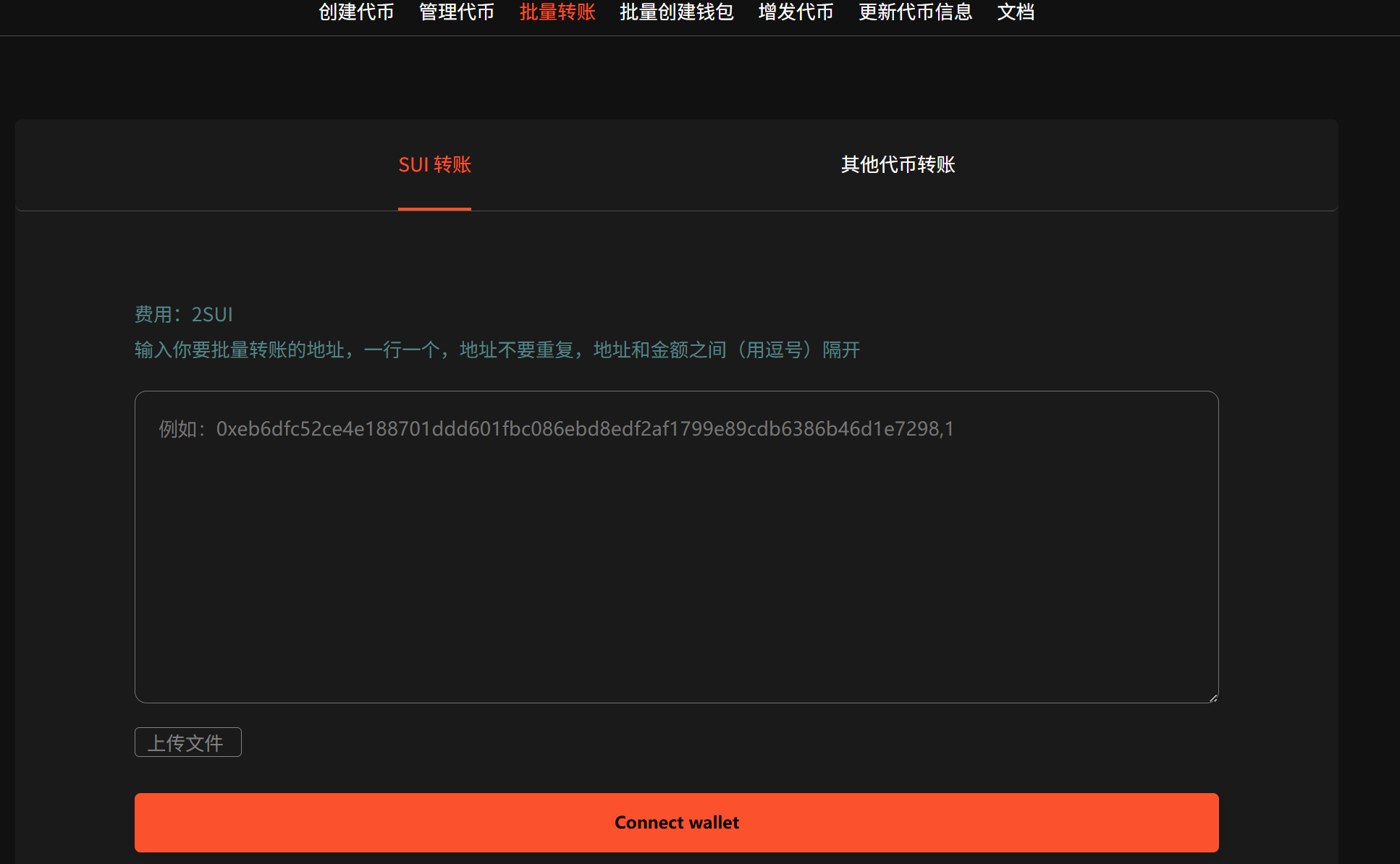Switch to the SUI 转账 tab
This screenshot has width=1400, height=864.
pos(435,165)
